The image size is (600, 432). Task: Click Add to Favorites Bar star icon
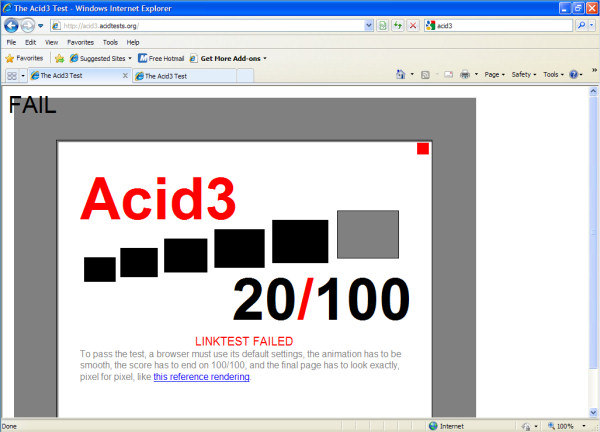59,58
